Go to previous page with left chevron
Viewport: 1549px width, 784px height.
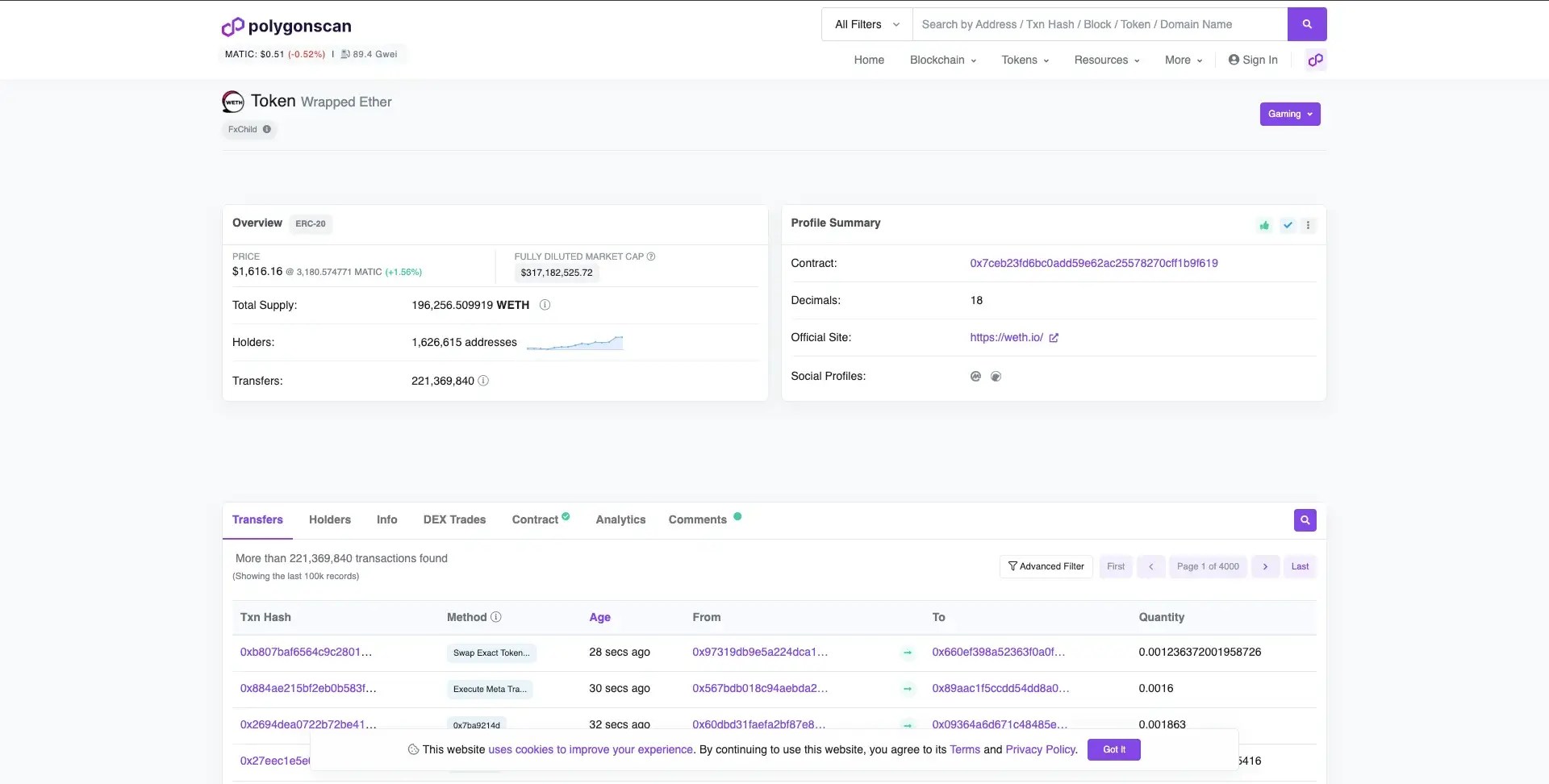tap(1151, 567)
